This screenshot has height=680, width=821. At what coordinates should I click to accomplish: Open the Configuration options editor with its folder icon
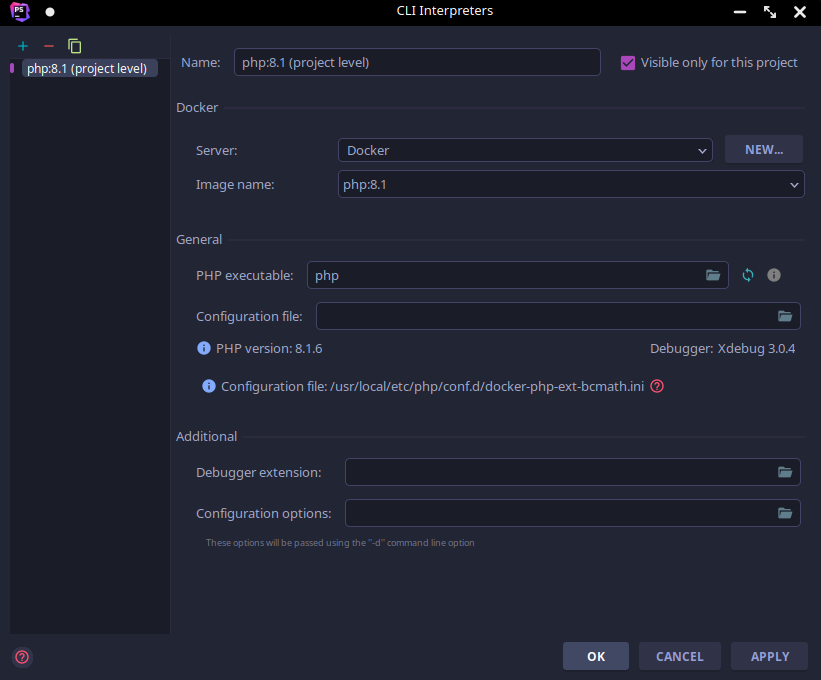[x=784, y=513]
